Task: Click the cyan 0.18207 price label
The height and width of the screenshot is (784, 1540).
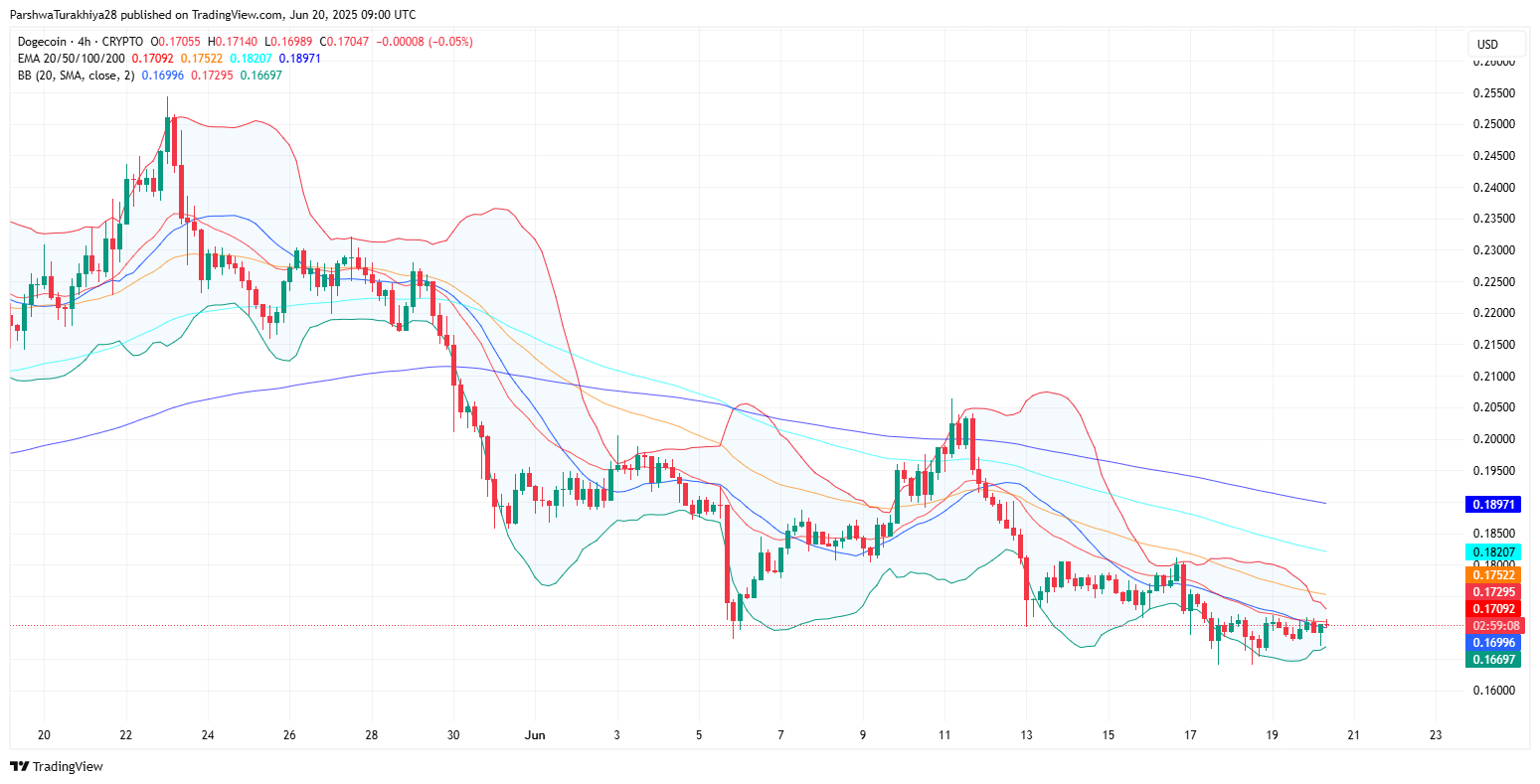Action: pos(1493,551)
